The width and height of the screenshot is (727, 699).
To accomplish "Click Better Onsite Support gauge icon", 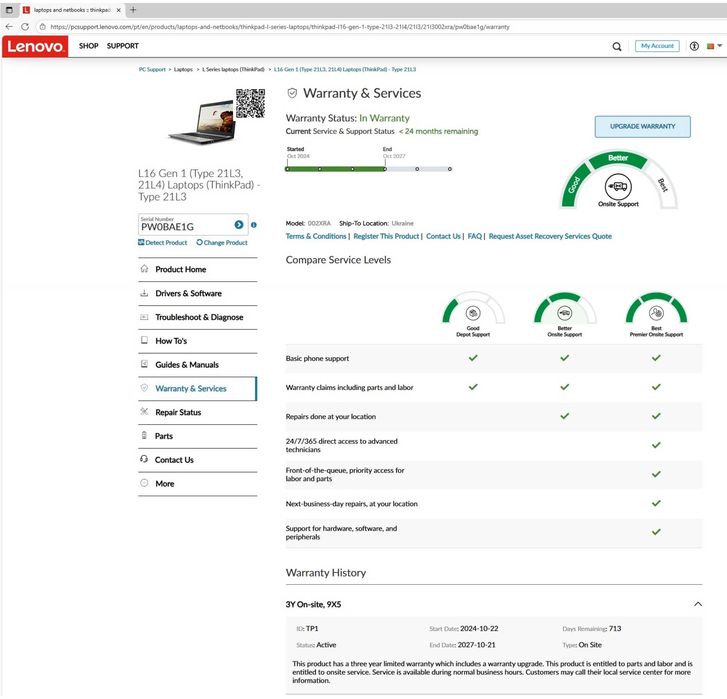I will pos(564,313).
